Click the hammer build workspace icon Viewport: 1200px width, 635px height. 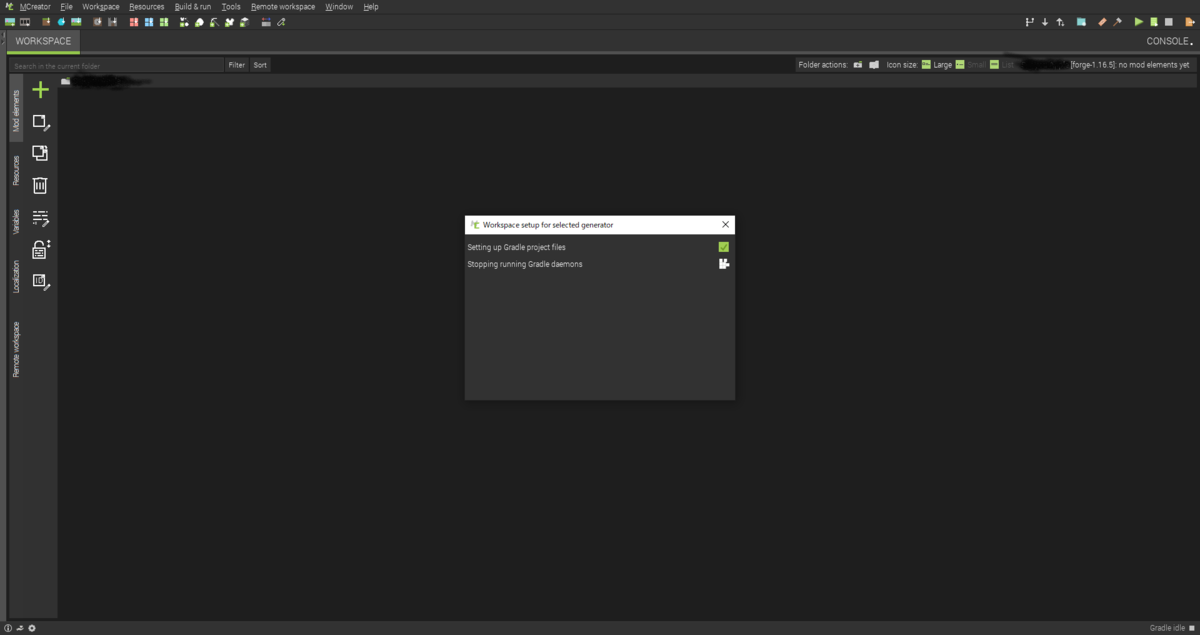(1117, 22)
